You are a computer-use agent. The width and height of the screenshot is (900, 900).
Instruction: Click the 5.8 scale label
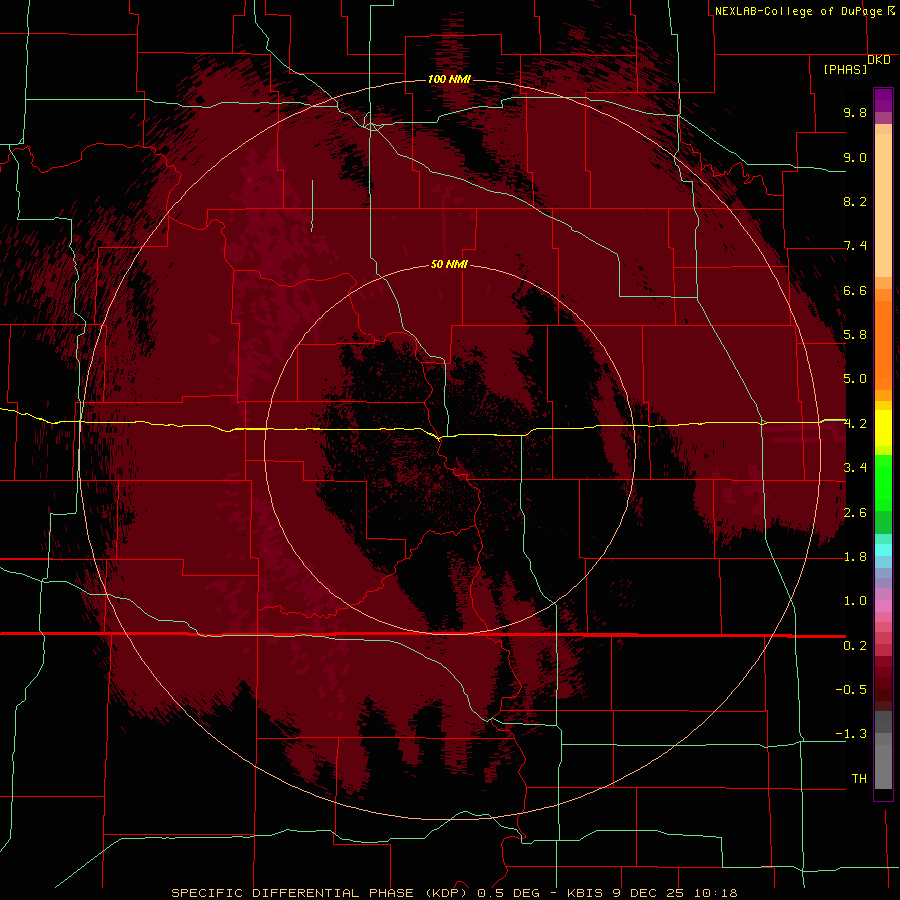tap(855, 335)
